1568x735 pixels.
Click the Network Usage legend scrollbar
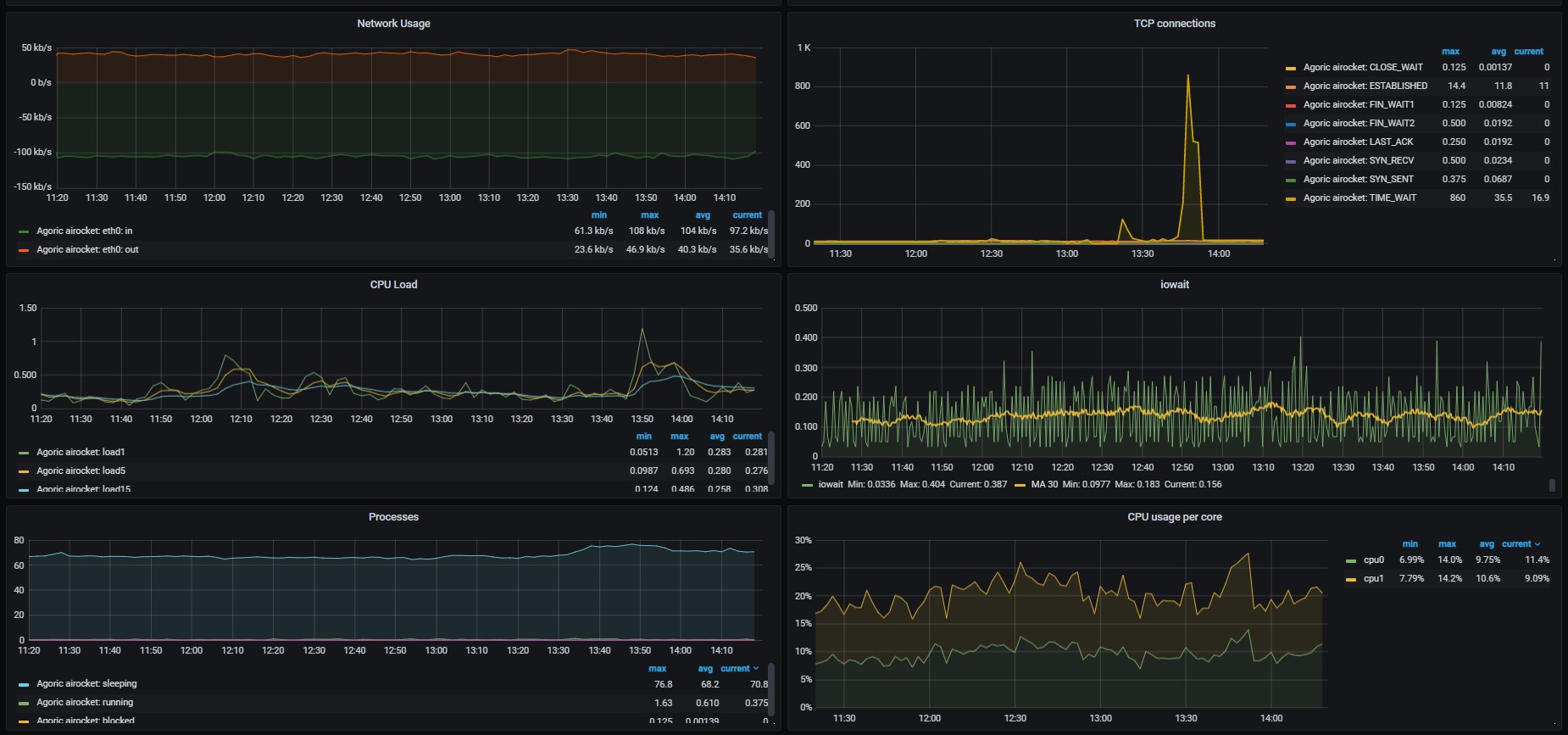pos(771,235)
